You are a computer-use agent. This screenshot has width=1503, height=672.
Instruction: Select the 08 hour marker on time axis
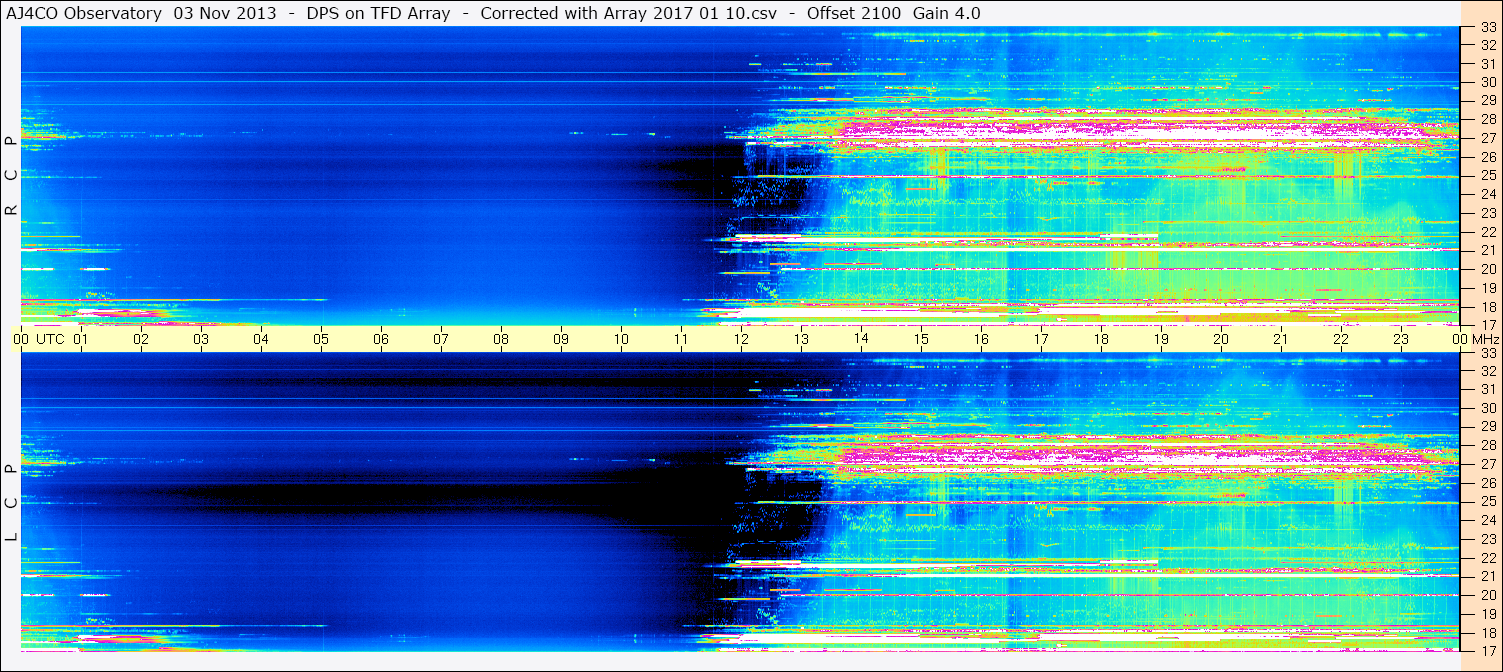coord(501,339)
